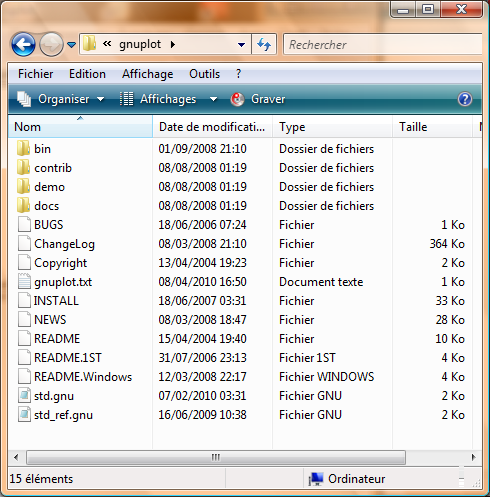This screenshot has width=490, height=497.
Task: Select the std_ref.gnu file icon
Action: coord(24,414)
